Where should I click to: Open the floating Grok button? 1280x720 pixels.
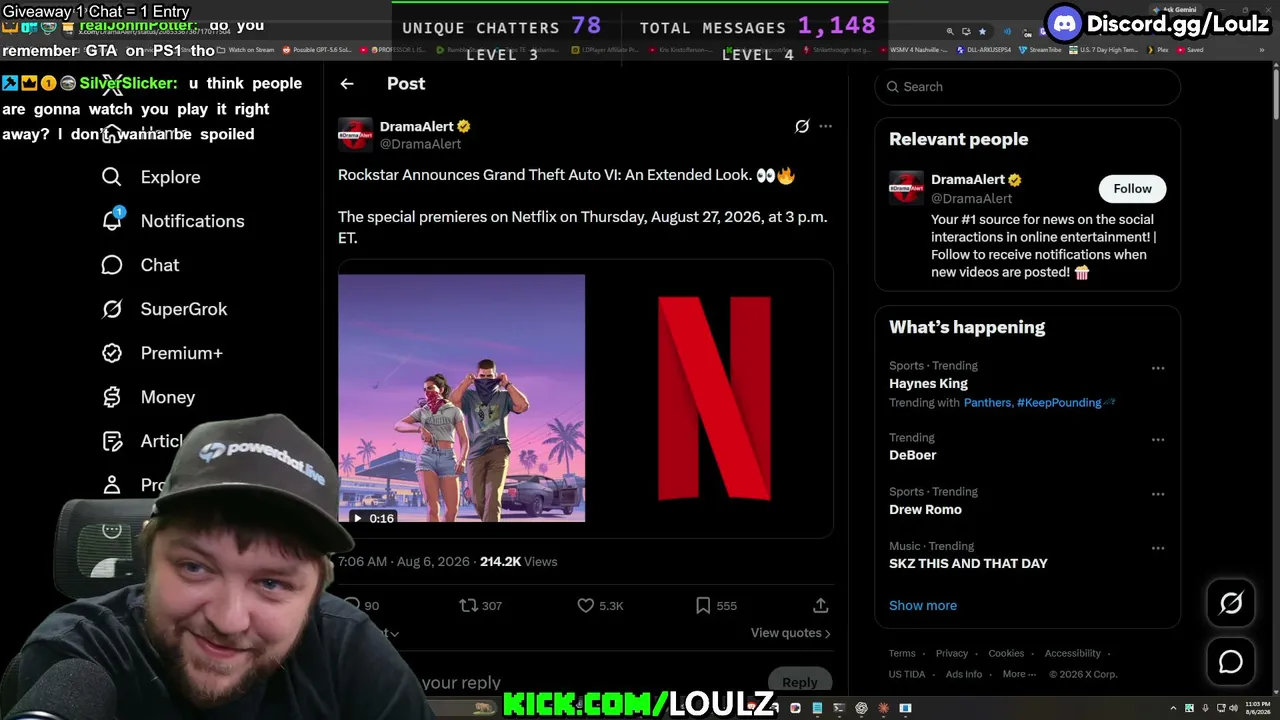coord(1231,603)
